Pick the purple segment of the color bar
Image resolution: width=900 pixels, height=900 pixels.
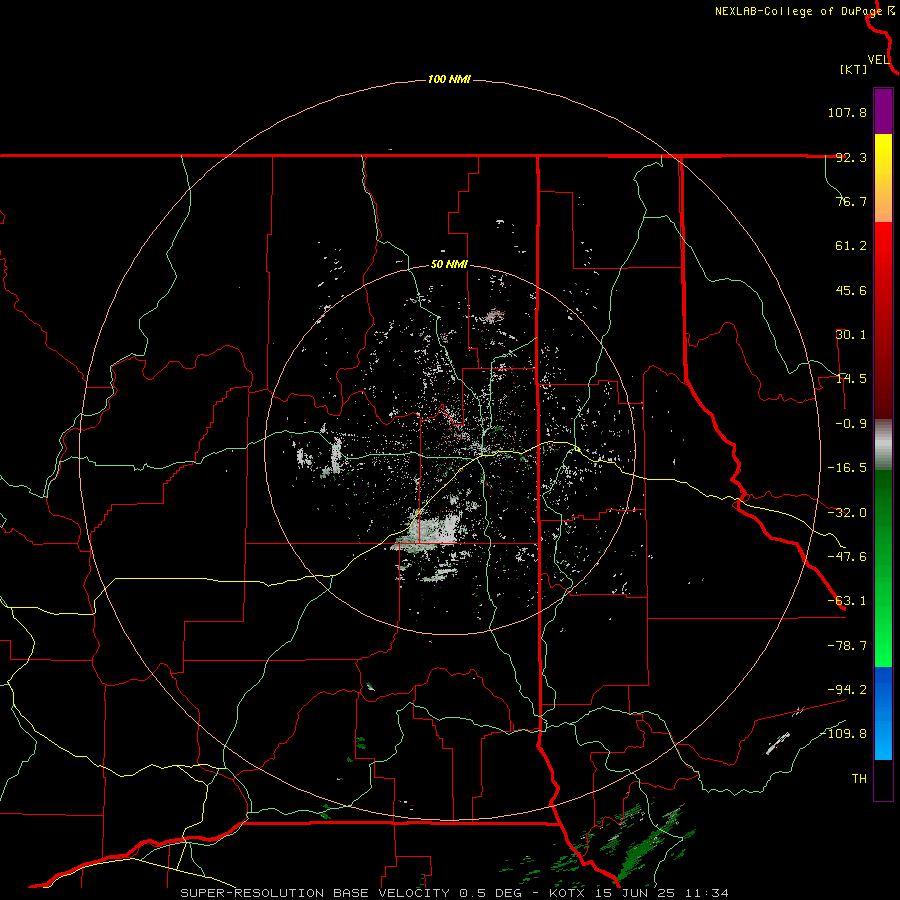[883, 111]
